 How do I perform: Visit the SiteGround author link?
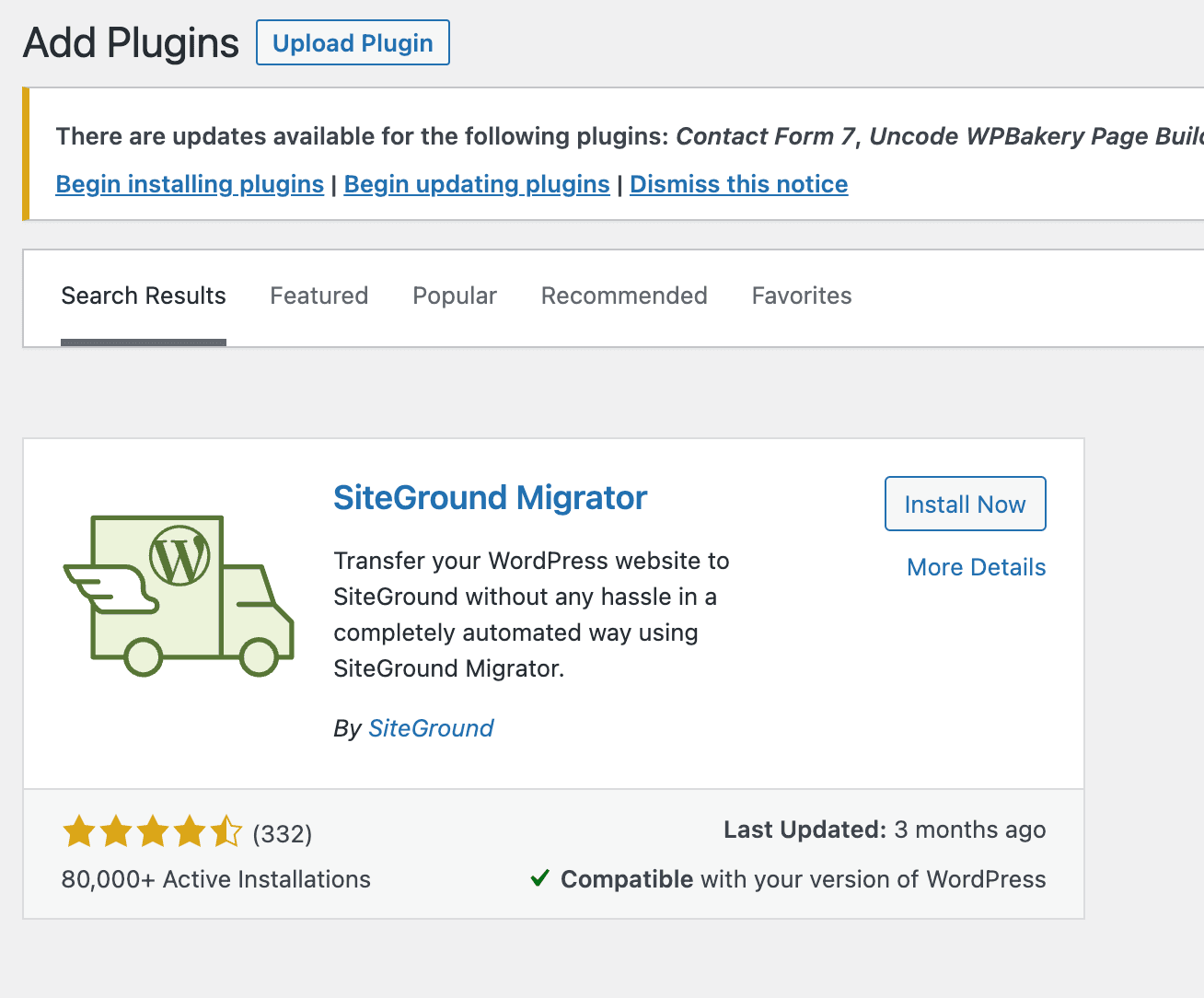(431, 728)
